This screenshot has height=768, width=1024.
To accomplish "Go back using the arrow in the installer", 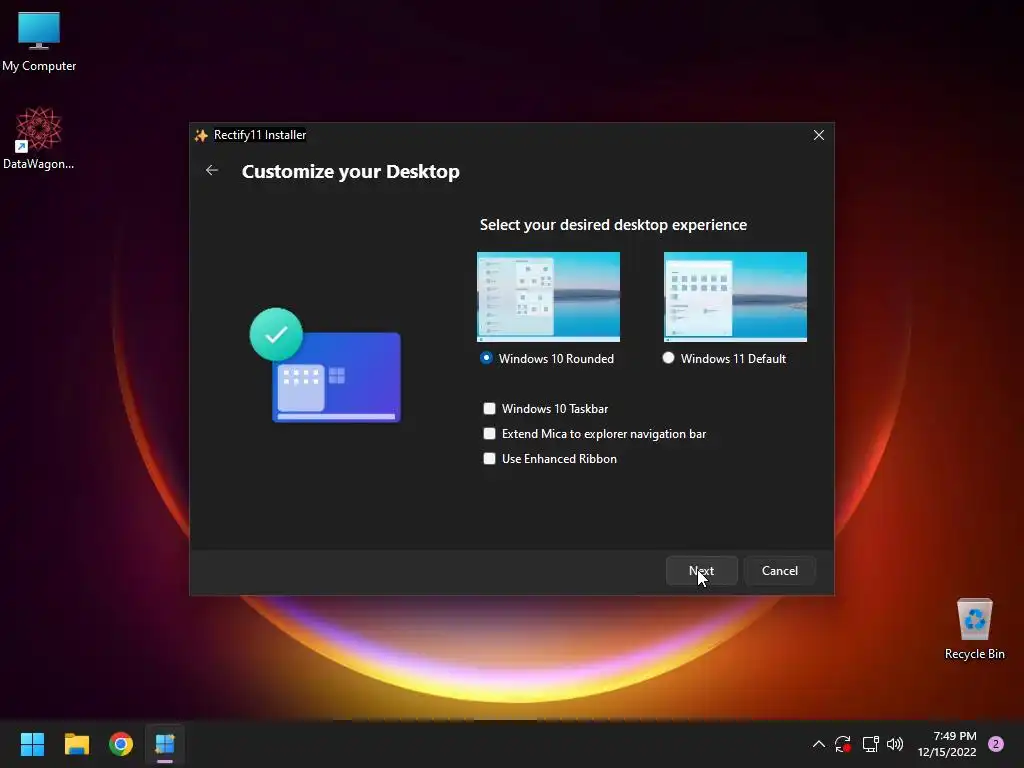I will [212, 170].
